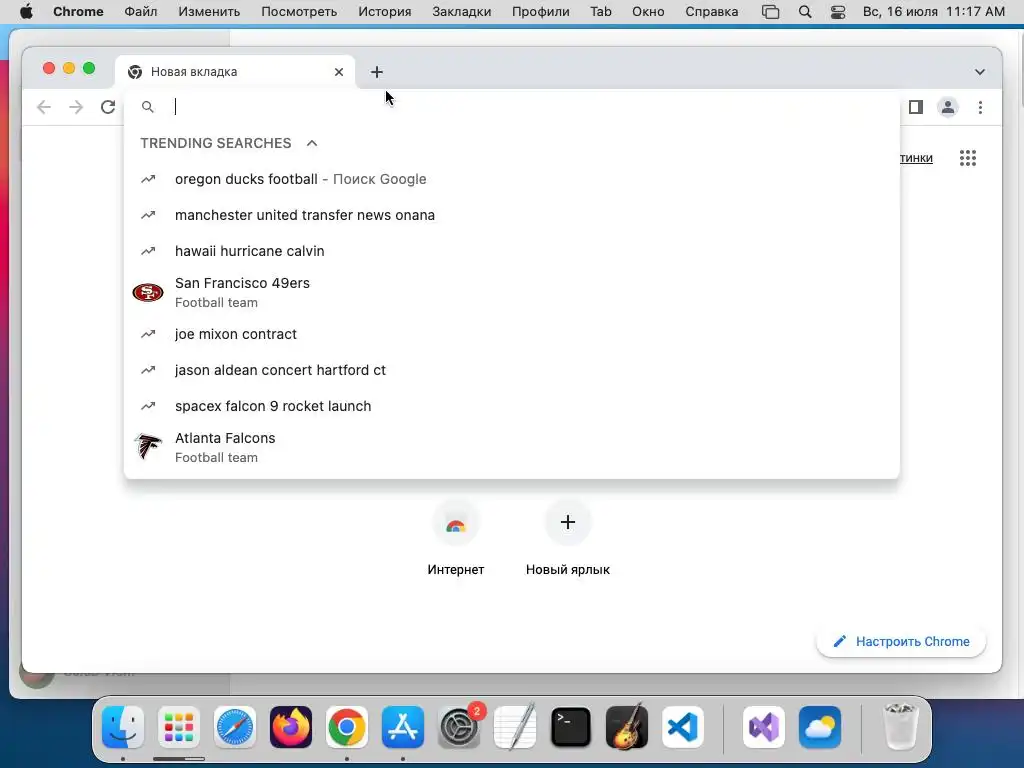1024x768 pixels.
Task: Open Visual Studio Code from Dock
Action: pos(682,726)
